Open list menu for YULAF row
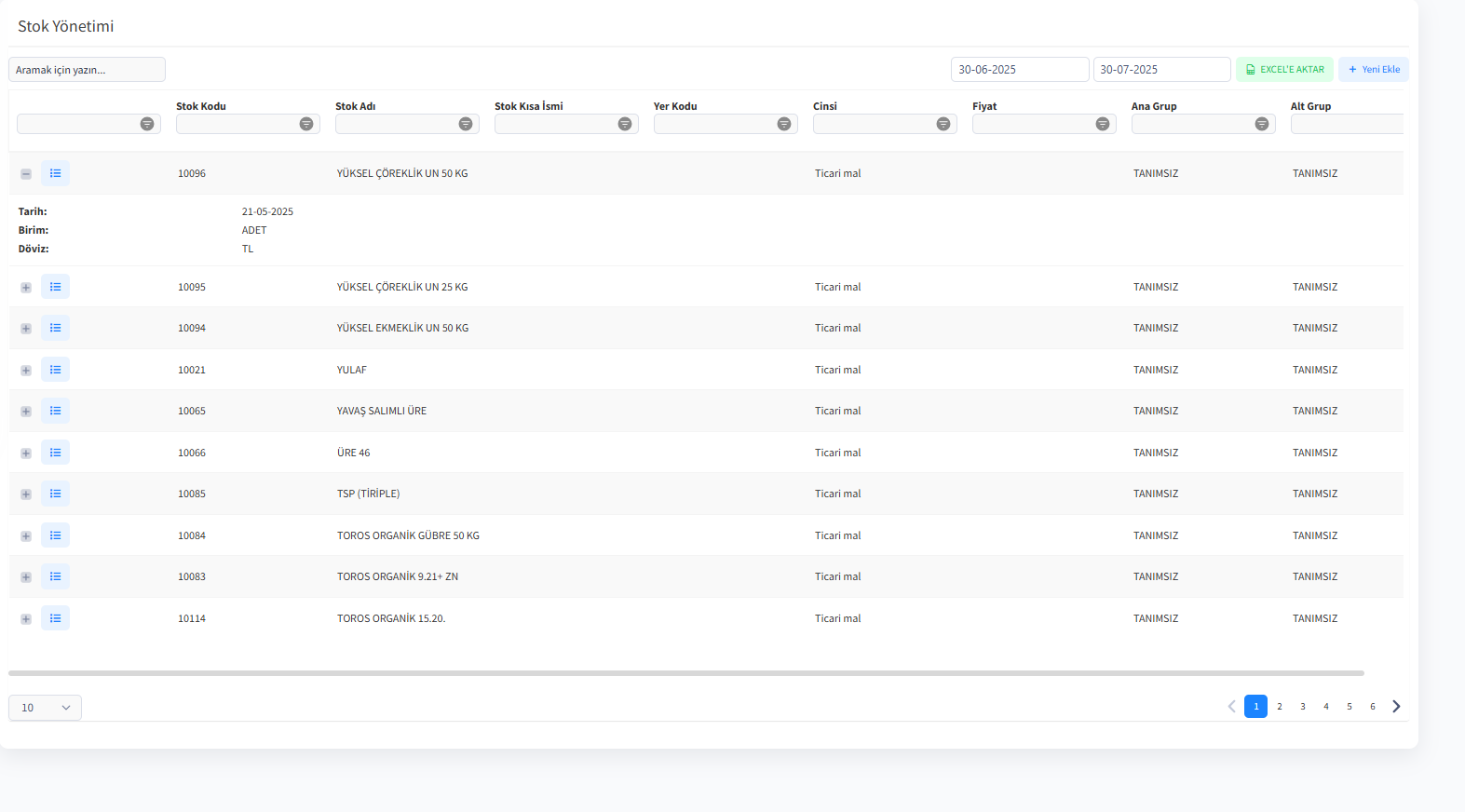Screen dimensions: 1465x812 (x=55, y=370)
